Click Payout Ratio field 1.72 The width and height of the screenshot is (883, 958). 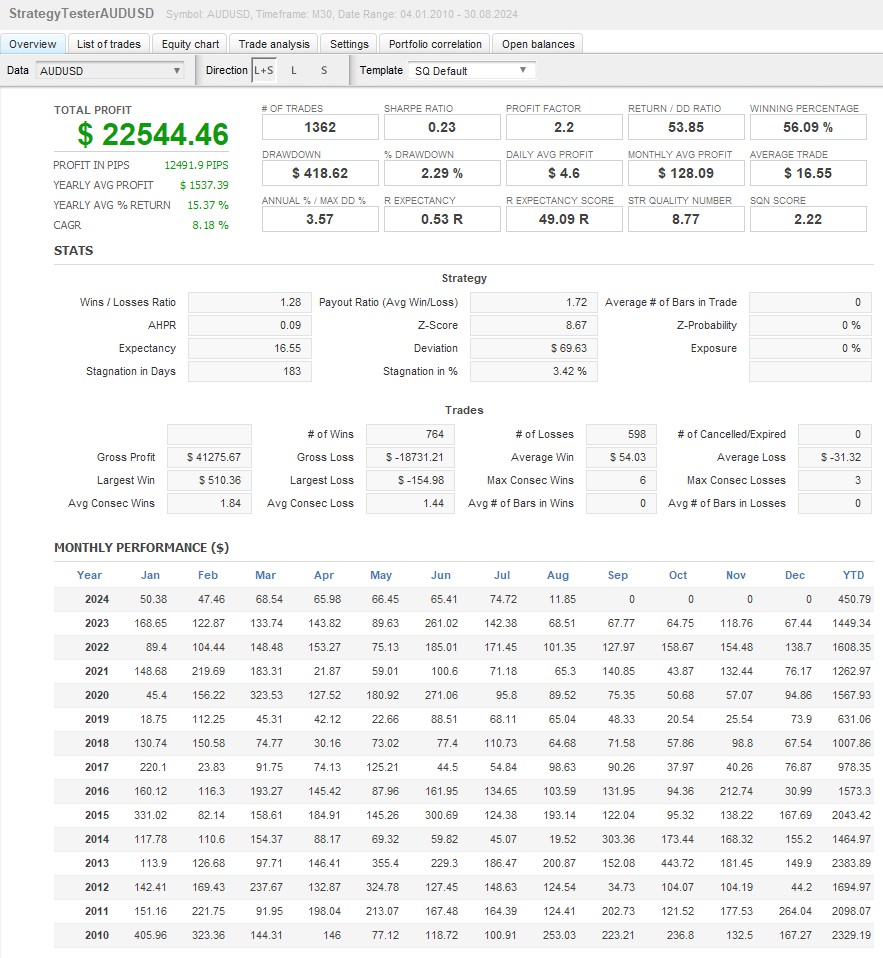point(533,302)
